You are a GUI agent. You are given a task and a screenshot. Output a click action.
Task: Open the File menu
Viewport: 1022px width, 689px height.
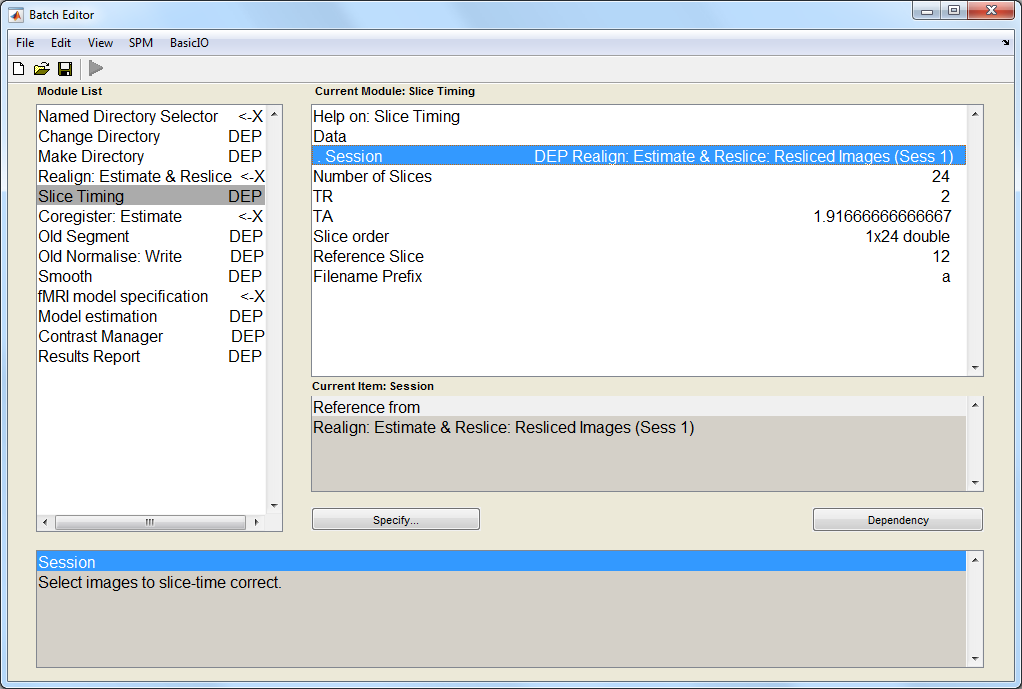pos(25,43)
